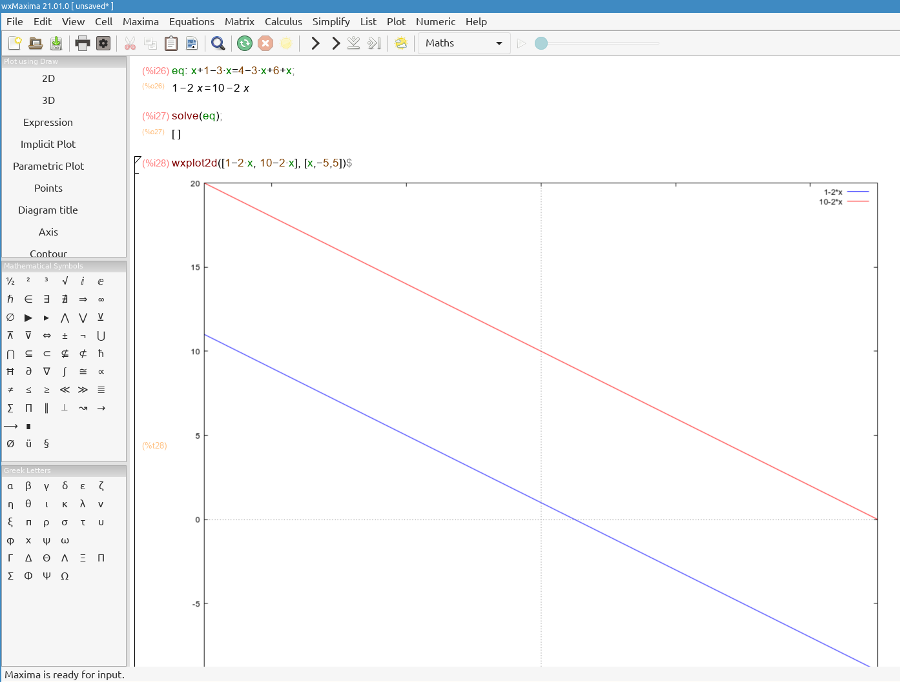
Task: Open the Simplify menu
Action: pyautogui.click(x=331, y=21)
